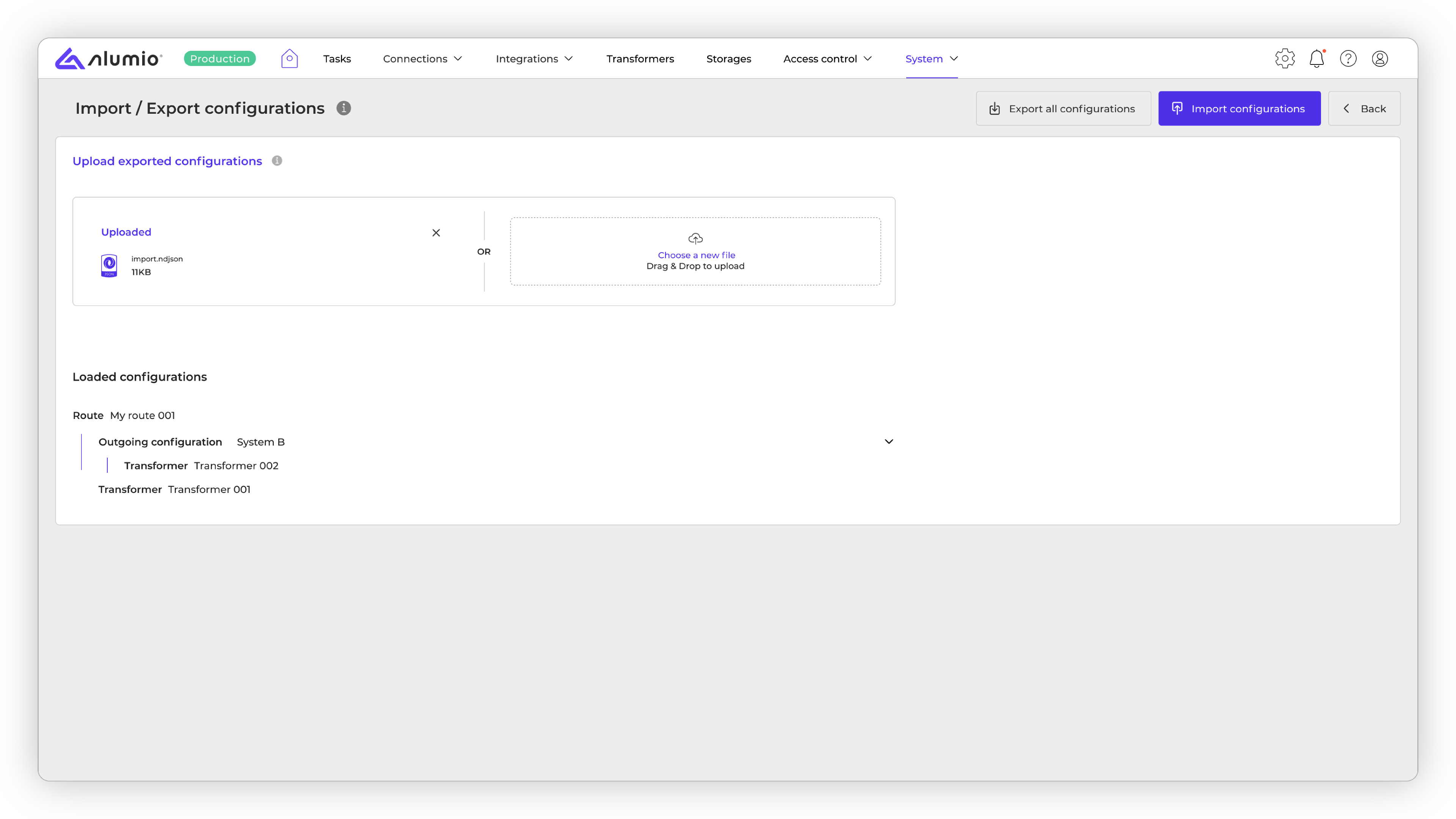Click info icon next to Upload exported configurations
The width and height of the screenshot is (1456, 819).
pos(277,160)
